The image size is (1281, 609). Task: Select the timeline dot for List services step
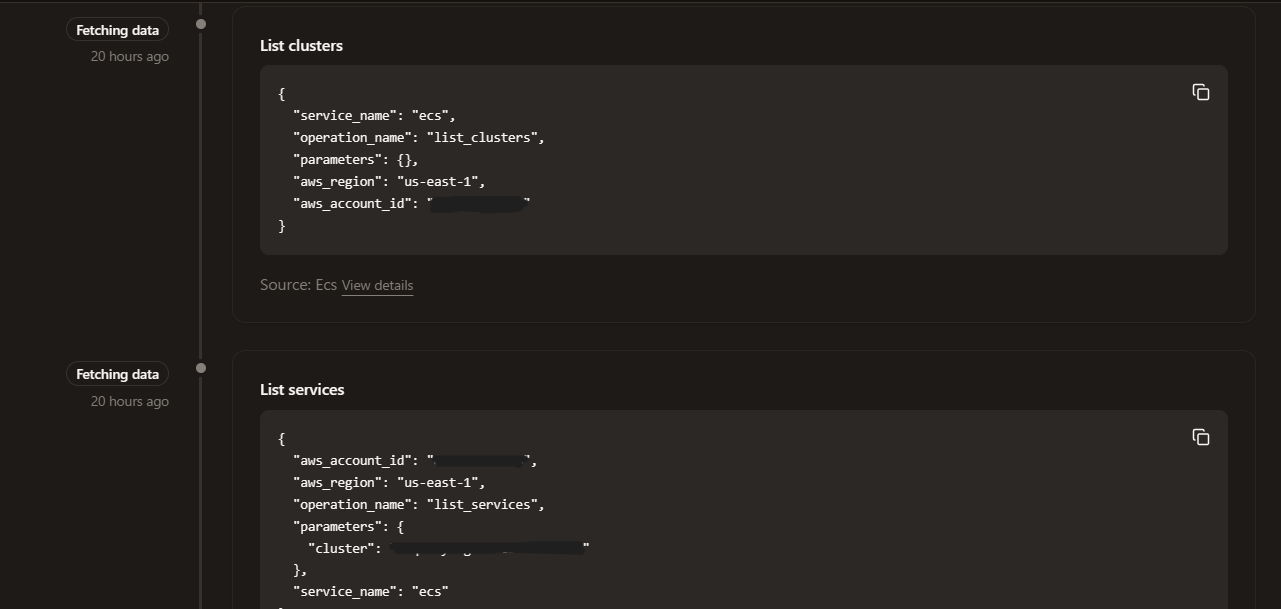click(201, 368)
